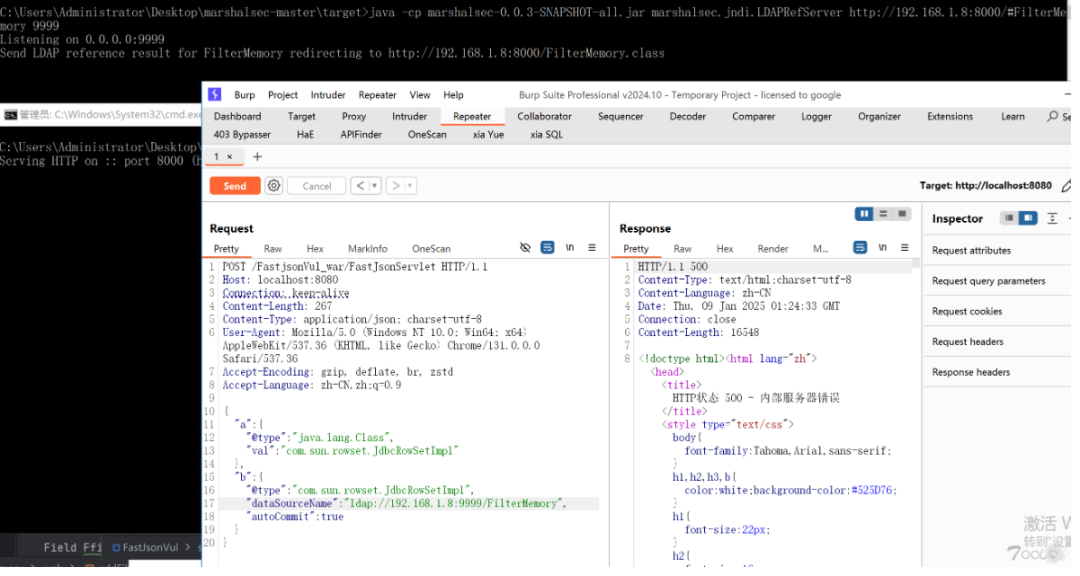
Task: Toggle word wrap icon in Request pane
Action: tap(548, 247)
